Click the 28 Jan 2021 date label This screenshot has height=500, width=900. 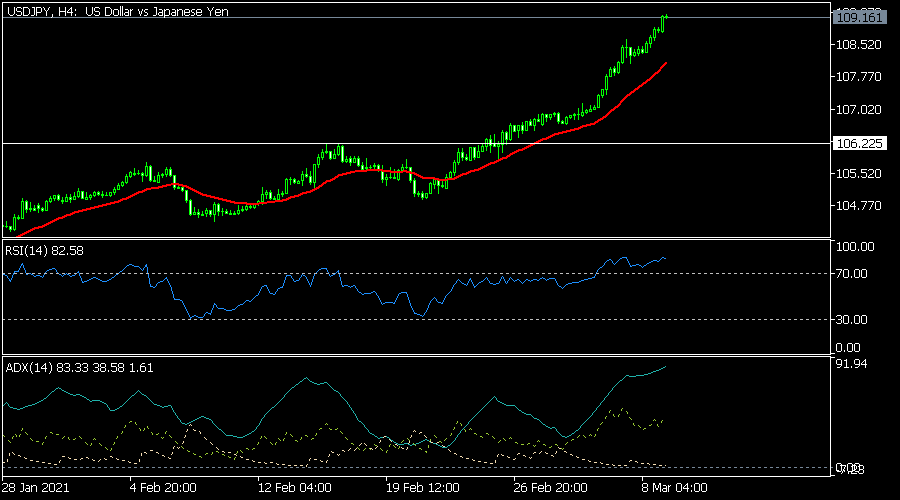click(x=35, y=488)
